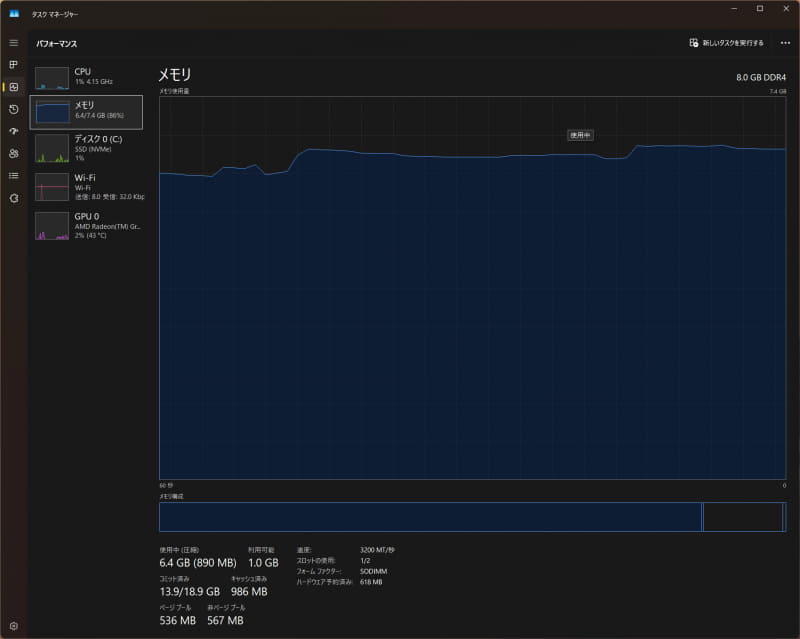Click the 使用中 tooltip label
Viewport: 800px width, 639px height.
coord(580,135)
